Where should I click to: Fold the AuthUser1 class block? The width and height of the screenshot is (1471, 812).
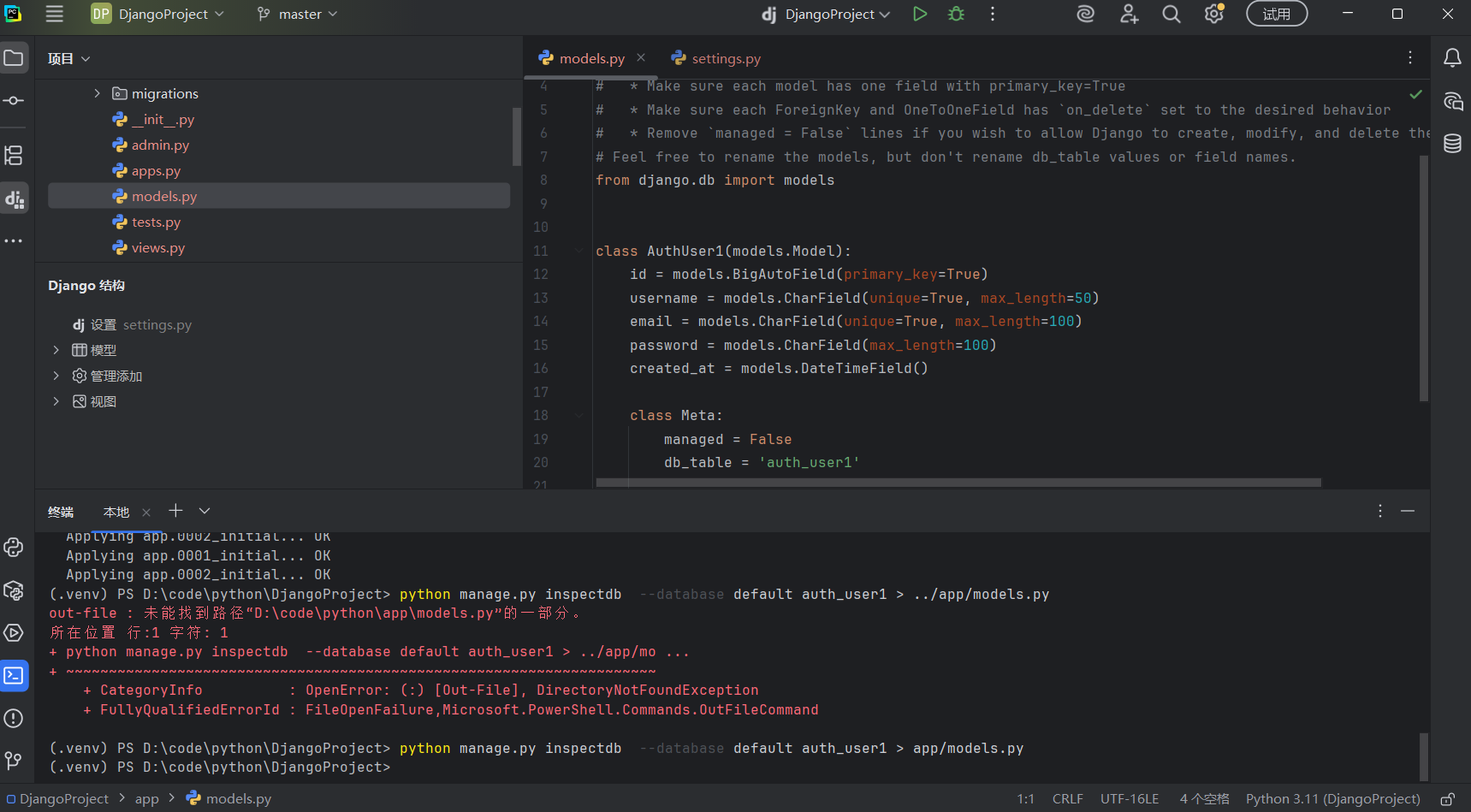[x=579, y=251]
